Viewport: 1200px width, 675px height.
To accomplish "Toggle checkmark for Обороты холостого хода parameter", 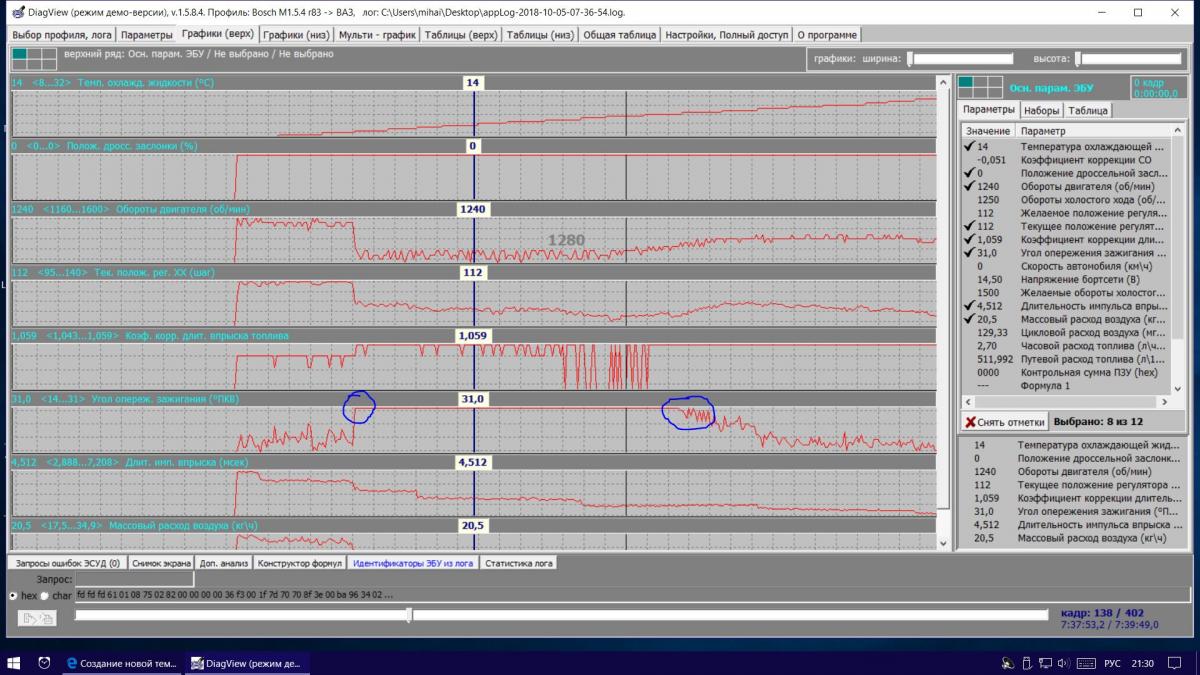I will pos(968,199).
